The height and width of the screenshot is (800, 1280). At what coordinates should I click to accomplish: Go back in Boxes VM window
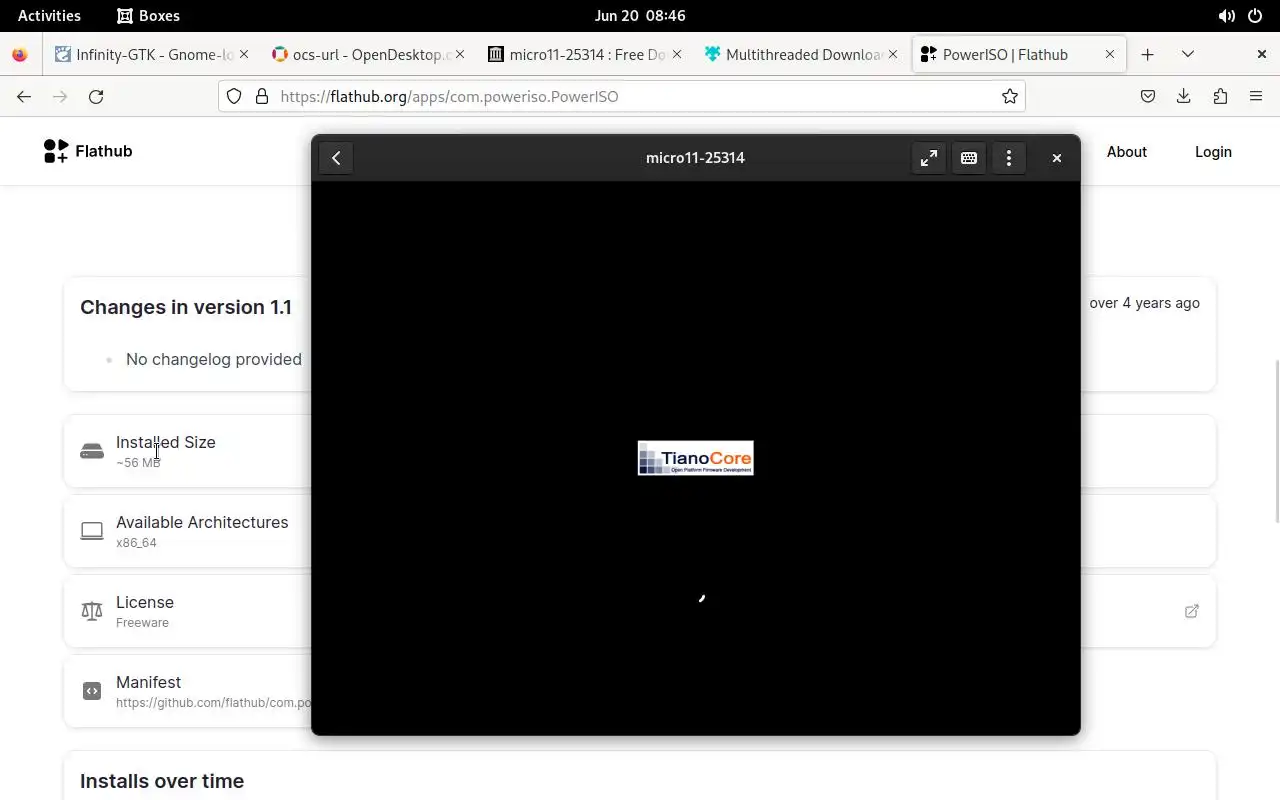tap(336, 158)
